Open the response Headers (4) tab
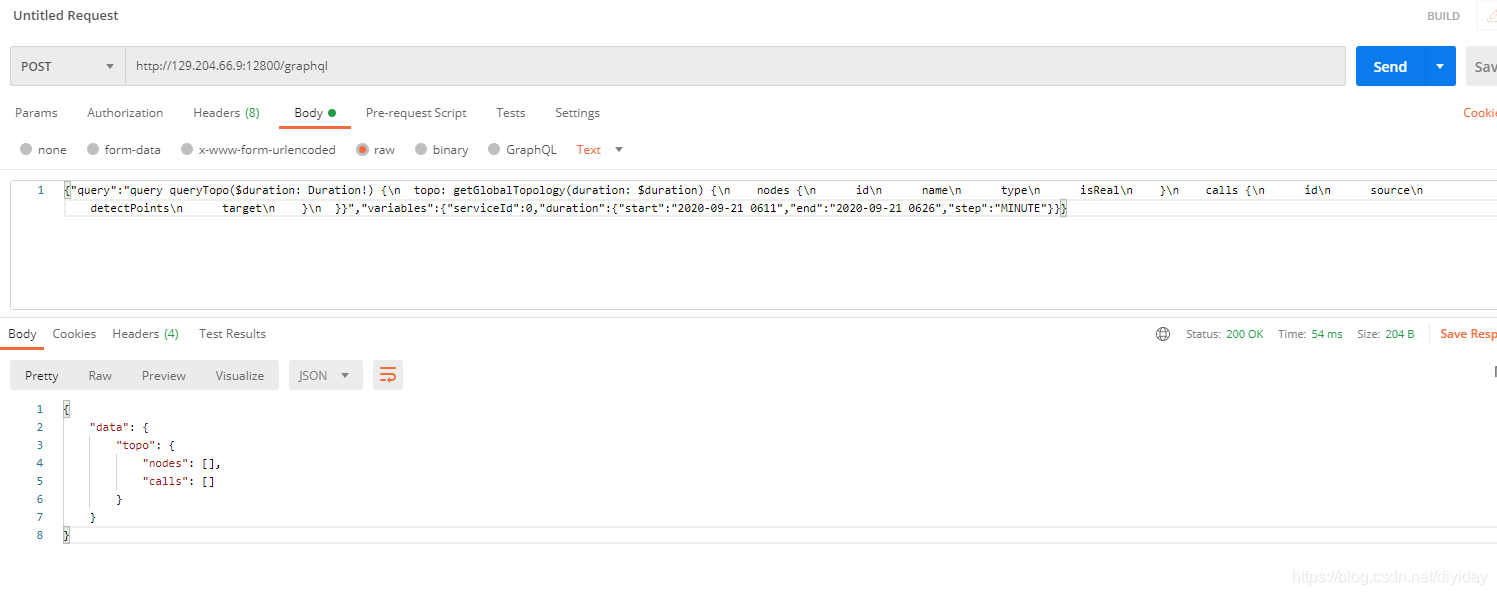Viewport: 1497px width, 595px height. [x=145, y=334]
